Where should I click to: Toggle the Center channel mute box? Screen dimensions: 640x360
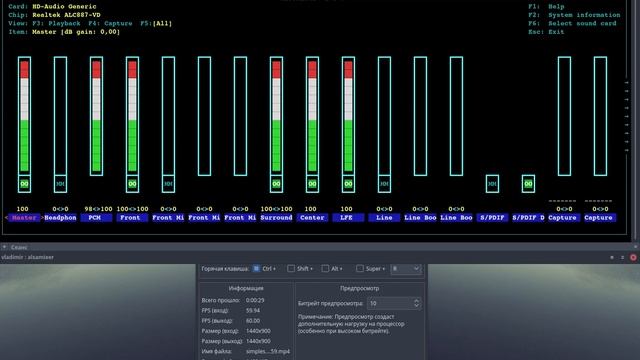point(312,184)
